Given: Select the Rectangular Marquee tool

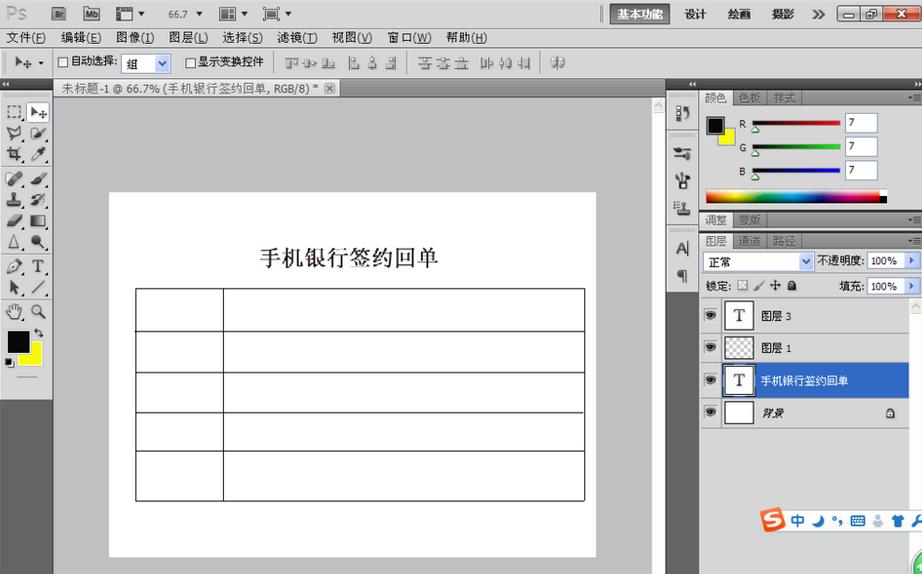Looking at the screenshot, I should tap(14, 112).
